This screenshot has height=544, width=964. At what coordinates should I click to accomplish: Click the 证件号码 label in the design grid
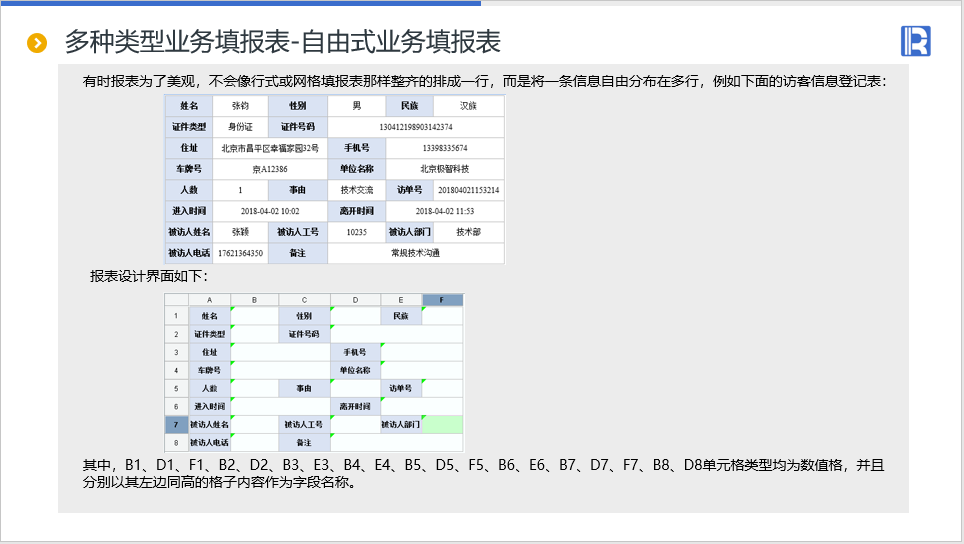(304, 334)
